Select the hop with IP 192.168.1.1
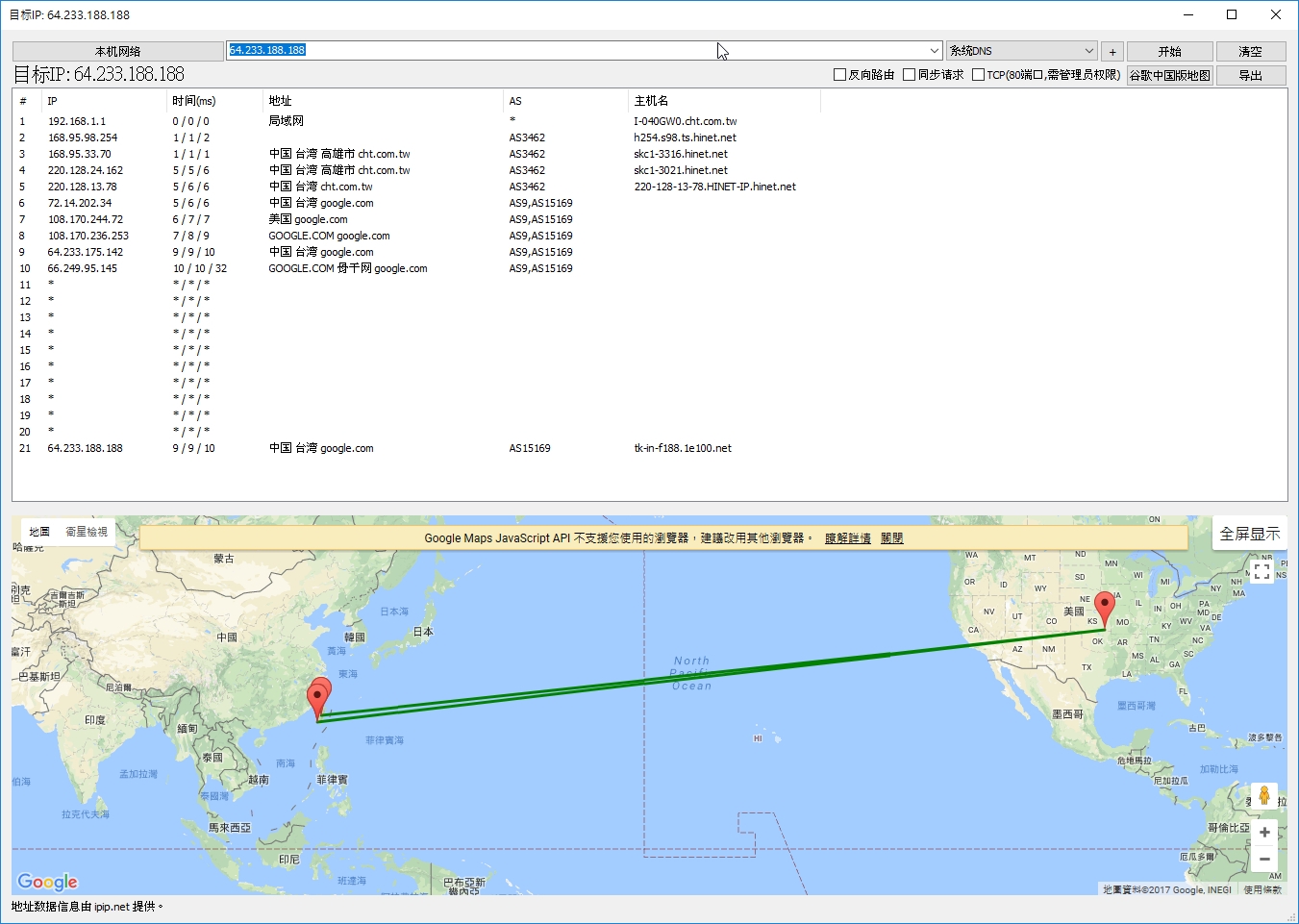Viewport: 1299px width, 924px height. point(77,121)
